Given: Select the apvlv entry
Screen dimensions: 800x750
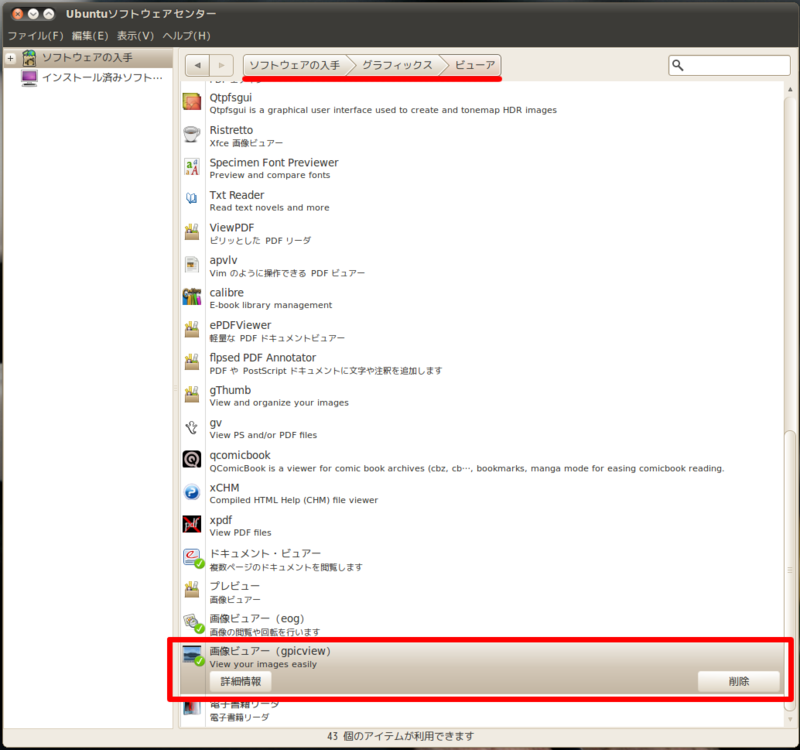Looking at the screenshot, I should [482, 266].
